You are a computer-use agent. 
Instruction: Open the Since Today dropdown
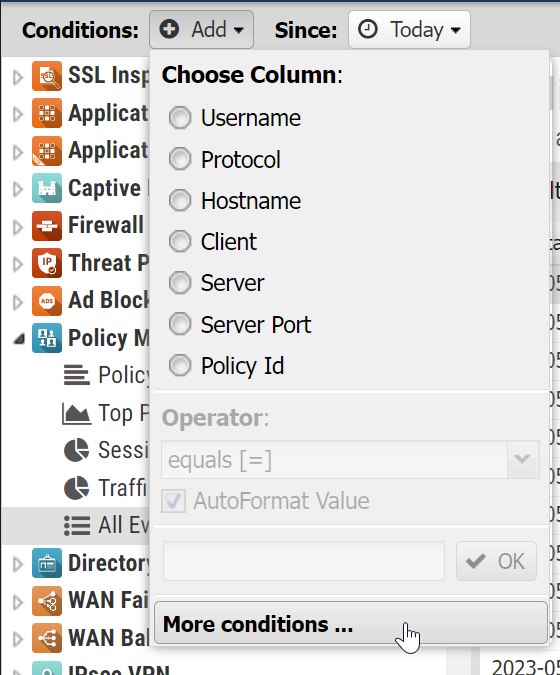click(409, 30)
